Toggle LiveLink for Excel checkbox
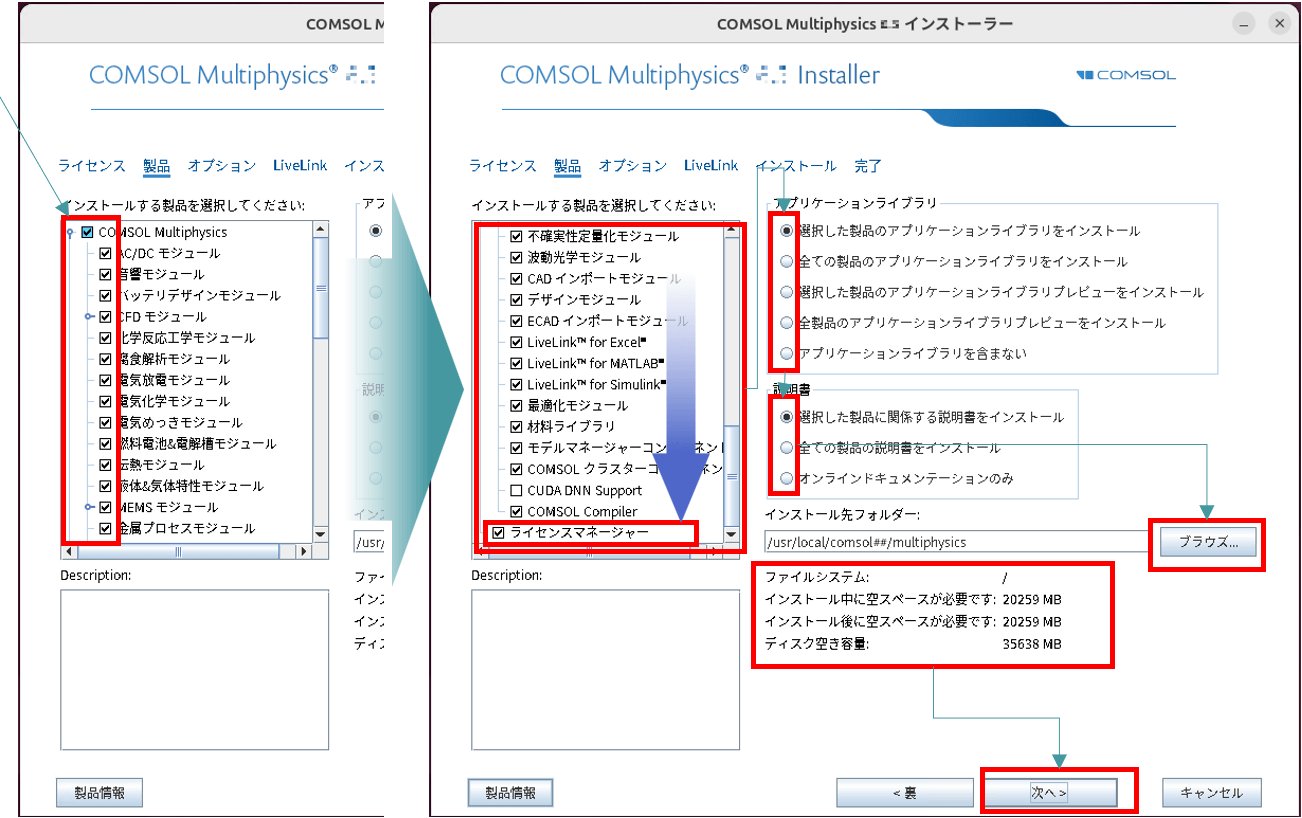Viewport: 1302px width, 818px height. click(x=516, y=342)
